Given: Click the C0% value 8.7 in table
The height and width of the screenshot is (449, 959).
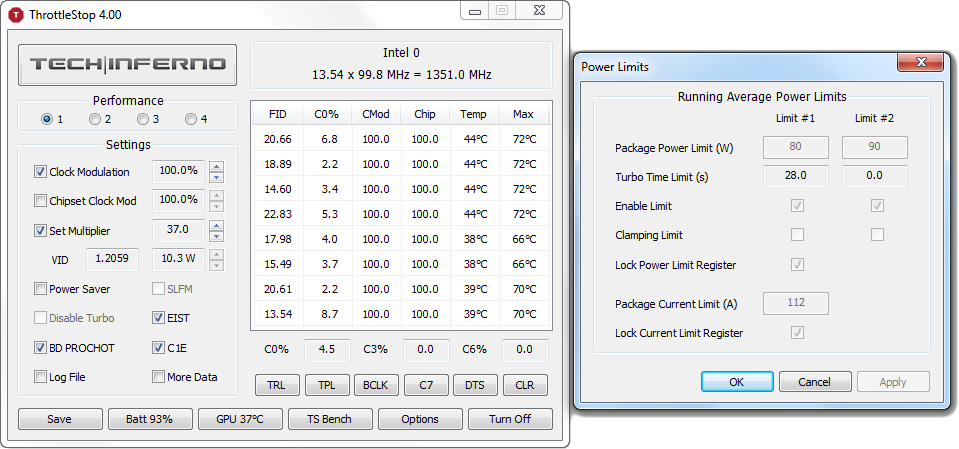Looking at the screenshot, I should pyautogui.click(x=329, y=314).
